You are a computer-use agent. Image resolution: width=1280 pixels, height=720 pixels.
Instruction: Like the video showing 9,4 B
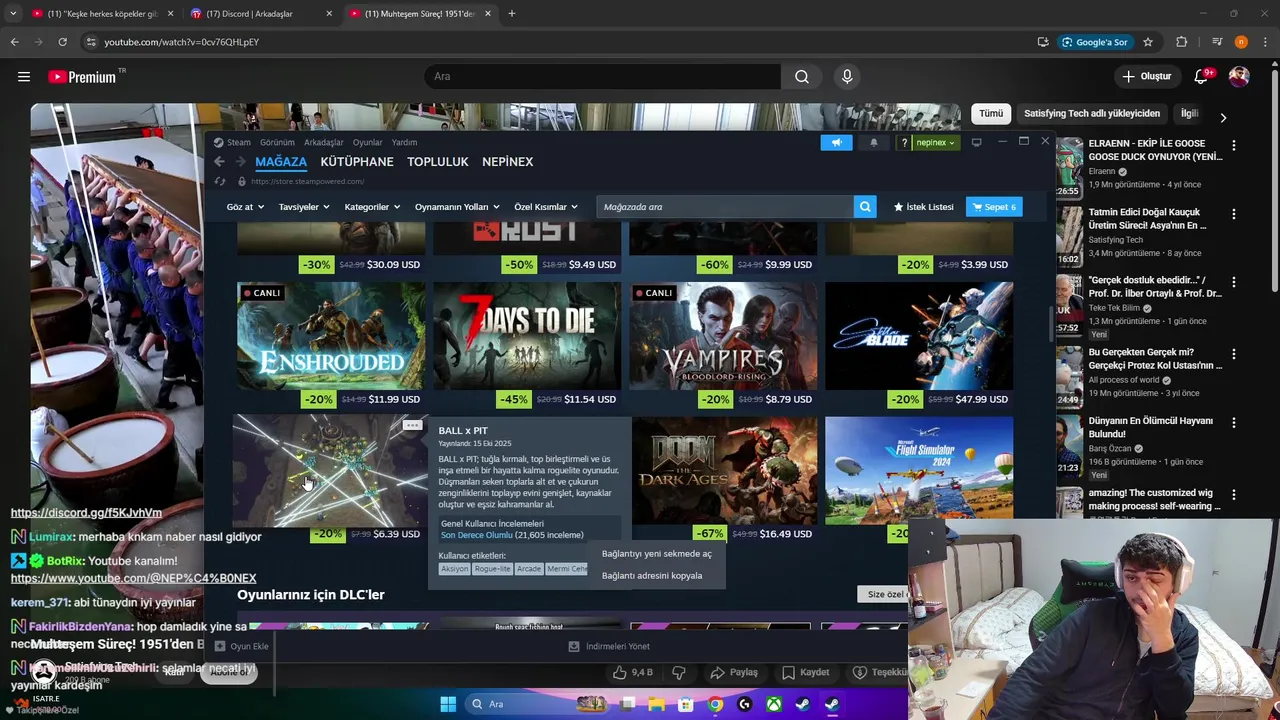[x=633, y=672]
